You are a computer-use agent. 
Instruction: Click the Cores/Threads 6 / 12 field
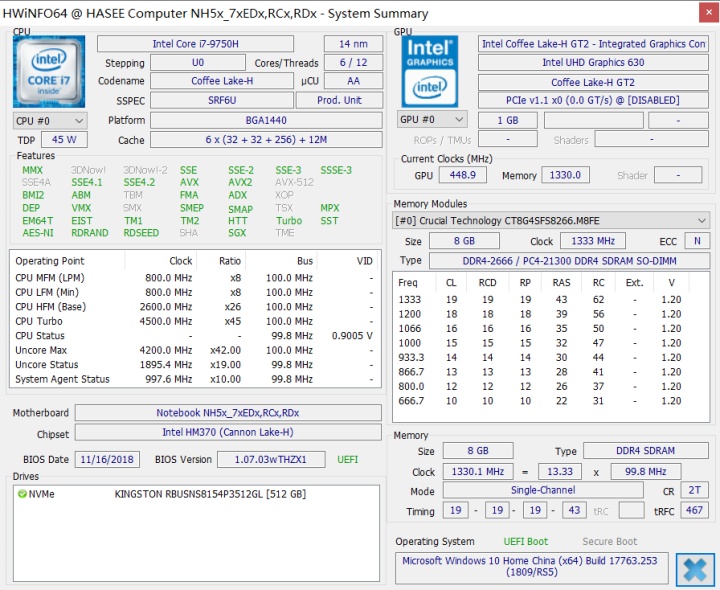[x=353, y=62]
